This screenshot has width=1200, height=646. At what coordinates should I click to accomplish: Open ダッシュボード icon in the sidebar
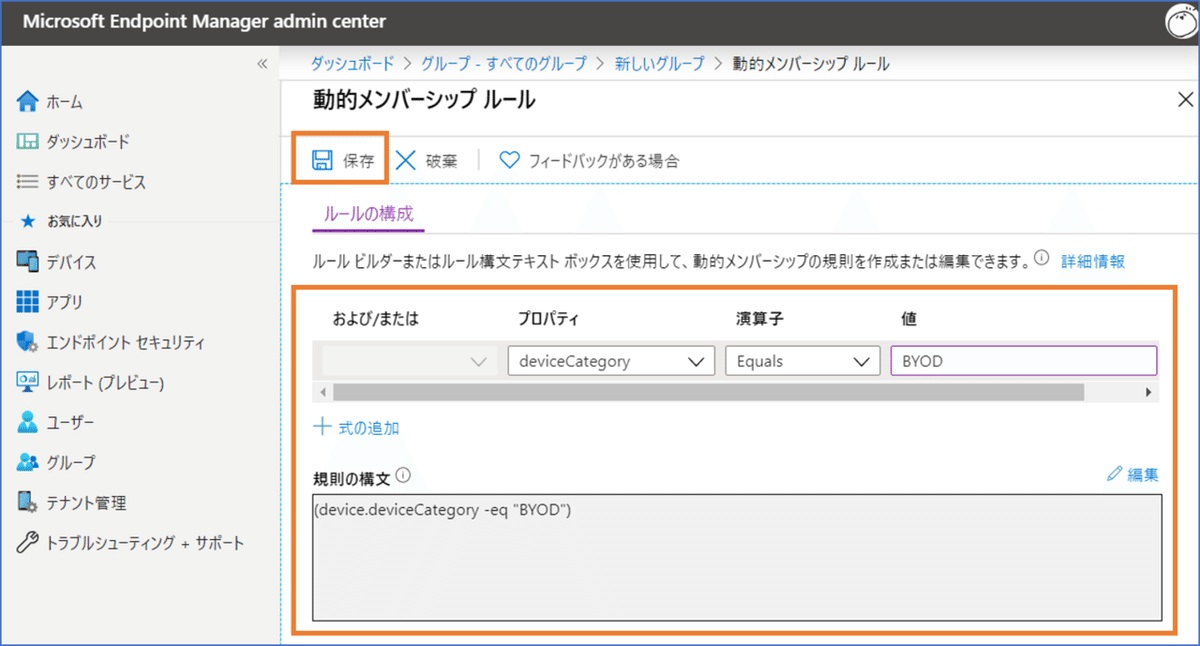pos(28,142)
